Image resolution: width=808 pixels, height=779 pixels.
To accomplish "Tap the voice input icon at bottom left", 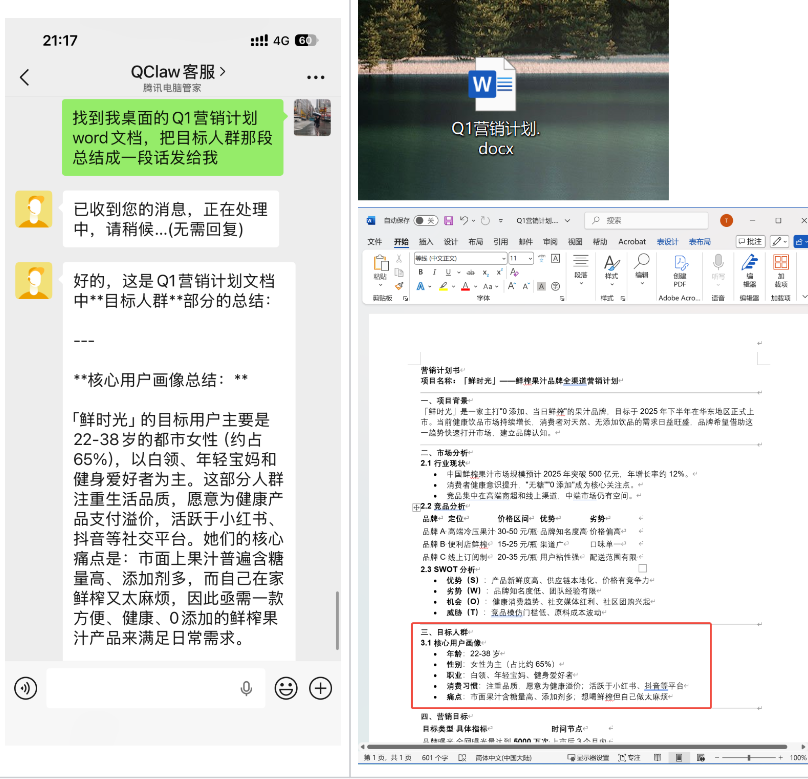I will coord(27,688).
